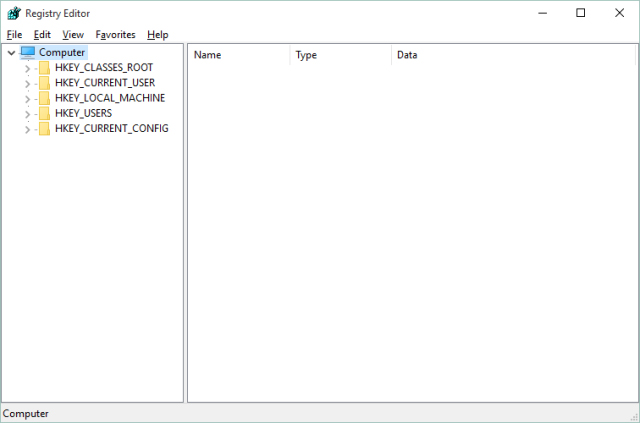
Task: Click the Data column header
Action: 513,55
